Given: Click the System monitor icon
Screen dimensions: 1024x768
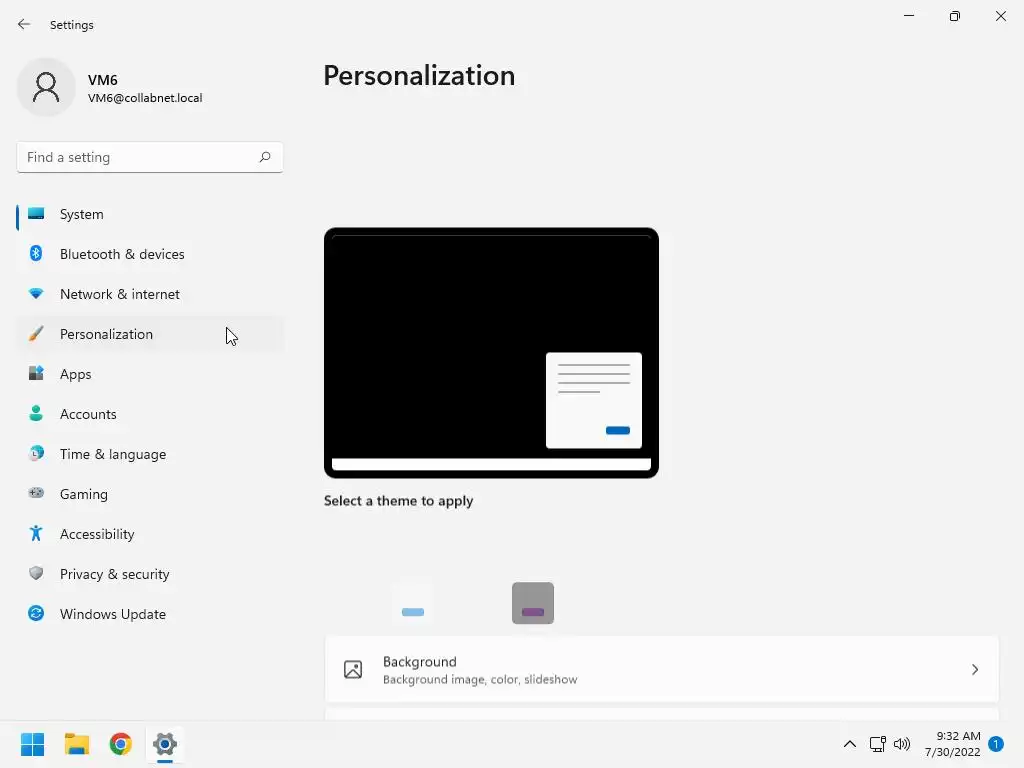Looking at the screenshot, I should 37,214.
